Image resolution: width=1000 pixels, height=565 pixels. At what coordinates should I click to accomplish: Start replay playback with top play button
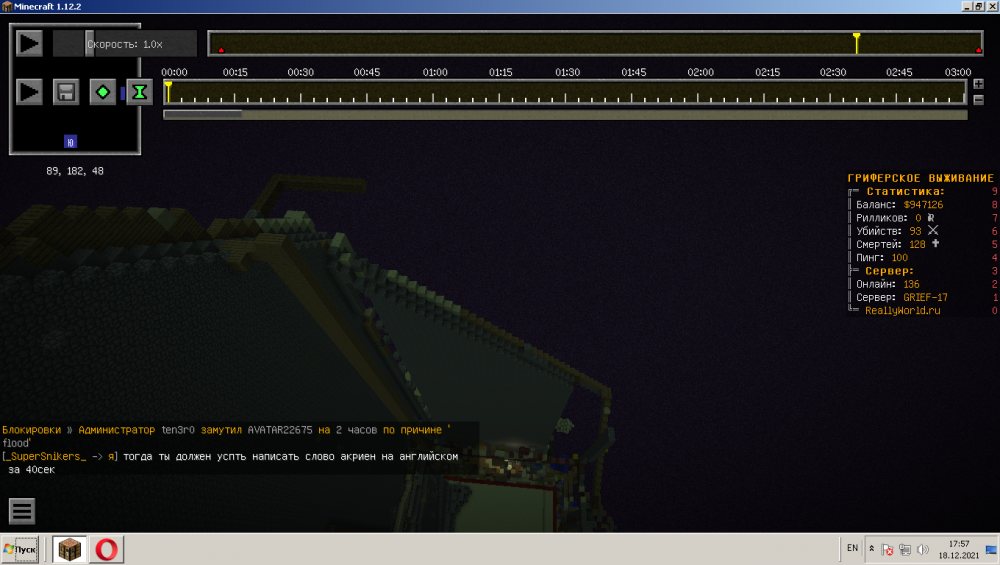coord(29,44)
